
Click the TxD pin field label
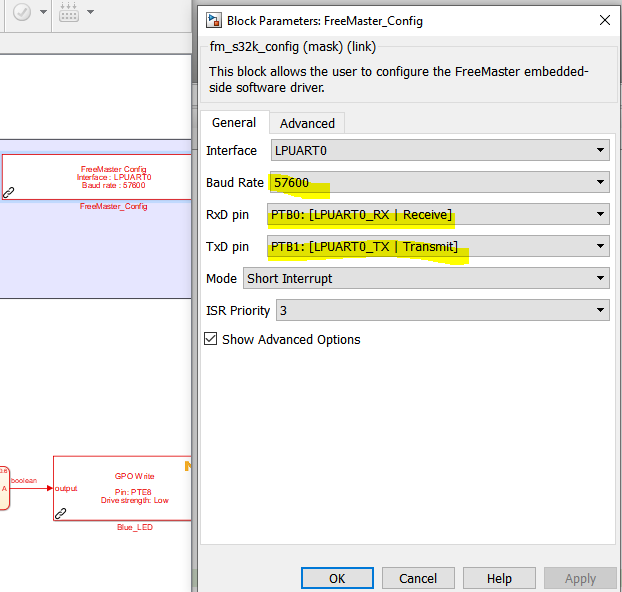[x=227, y=247]
